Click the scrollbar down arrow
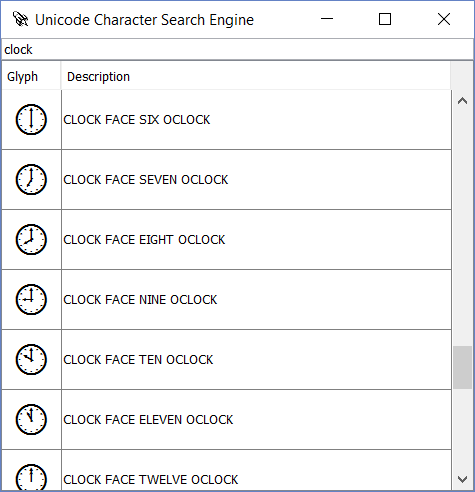 coord(462,479)
